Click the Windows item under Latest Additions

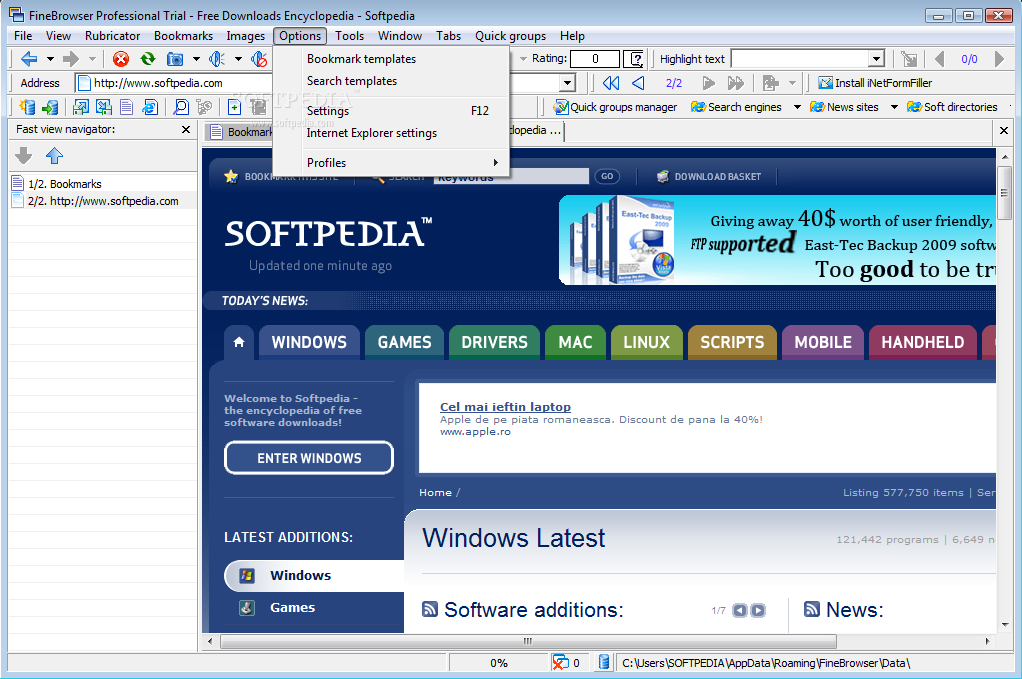(314, 575)
